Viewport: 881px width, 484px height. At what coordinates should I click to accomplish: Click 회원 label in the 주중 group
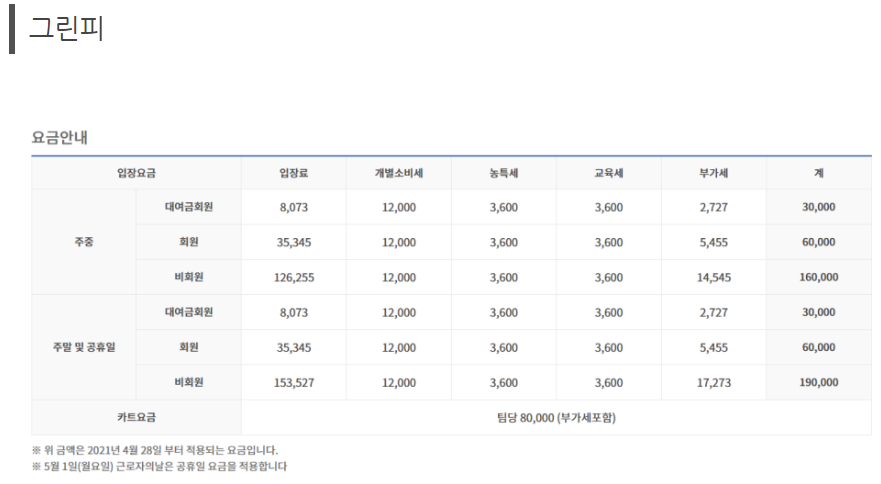189,242
